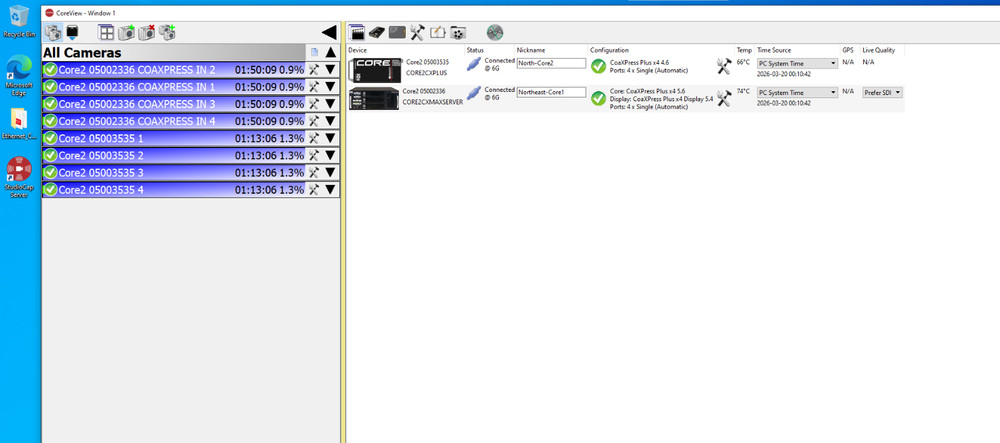Image resolution: width=1000 pixels, height=443 pixels.
Task: Collapse left panel using the black left arrow
Action: (x=328, y=33)
